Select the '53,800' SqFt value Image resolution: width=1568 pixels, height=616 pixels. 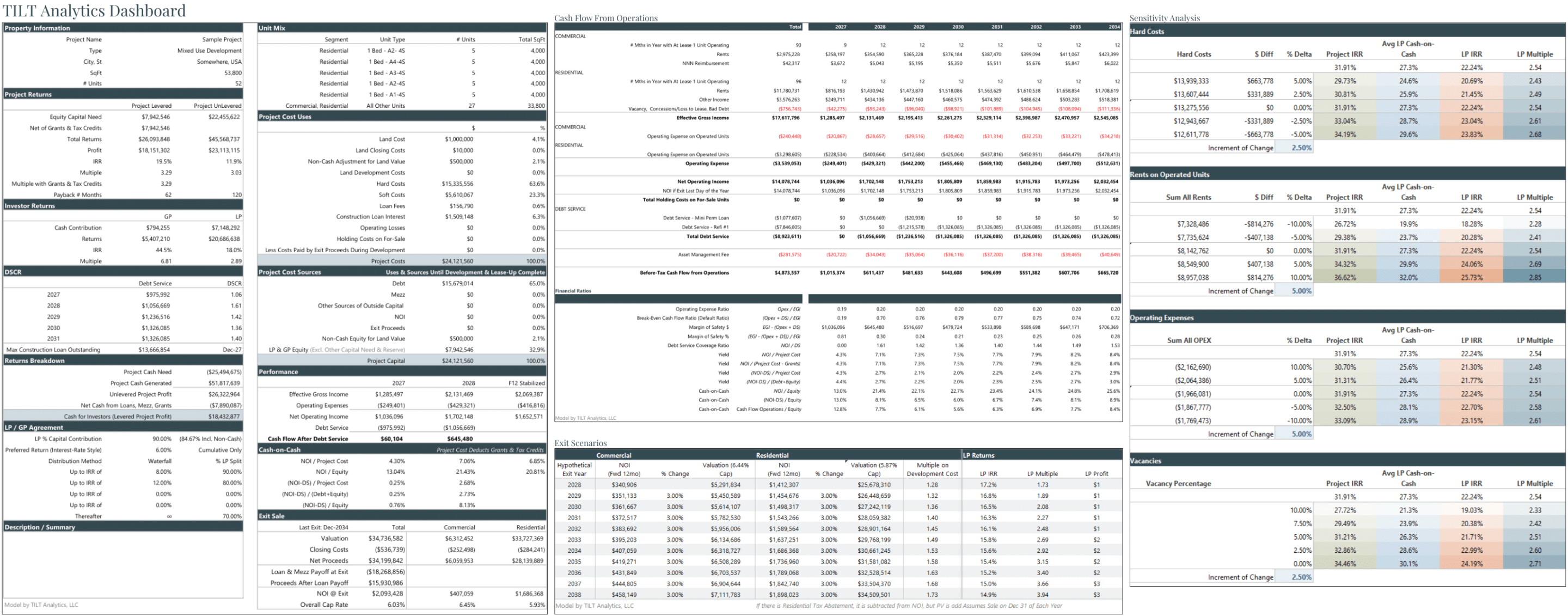pyautogui.click(x=232, y=72)
